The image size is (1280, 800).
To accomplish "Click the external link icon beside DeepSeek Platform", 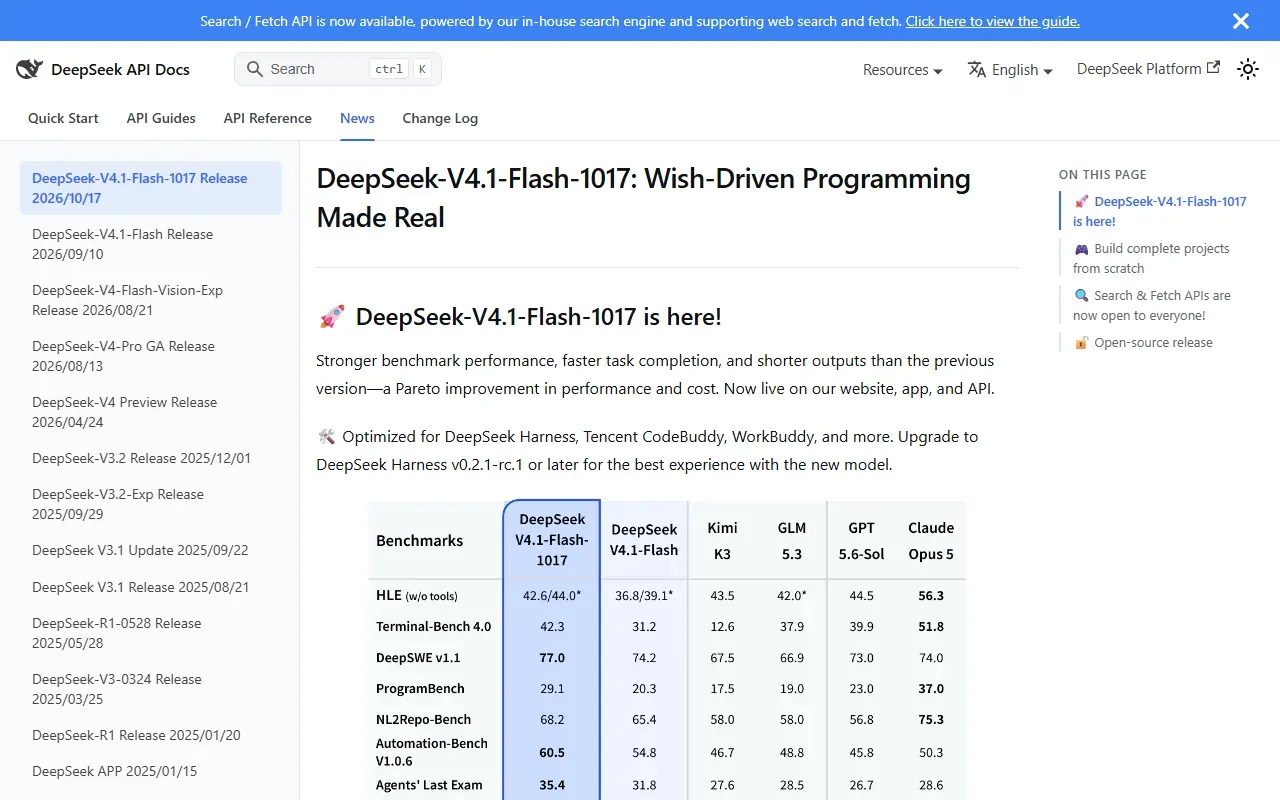I will tap(1213, 68).
